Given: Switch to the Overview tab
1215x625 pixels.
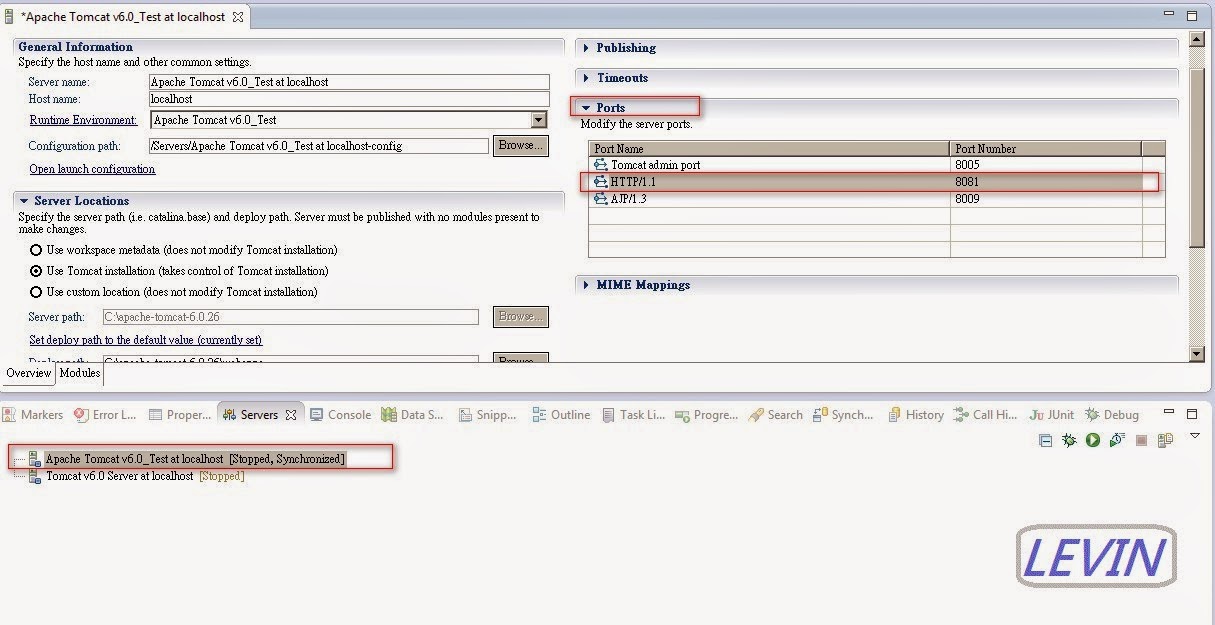Looking at the screenshot, I should tap(28, 373).
